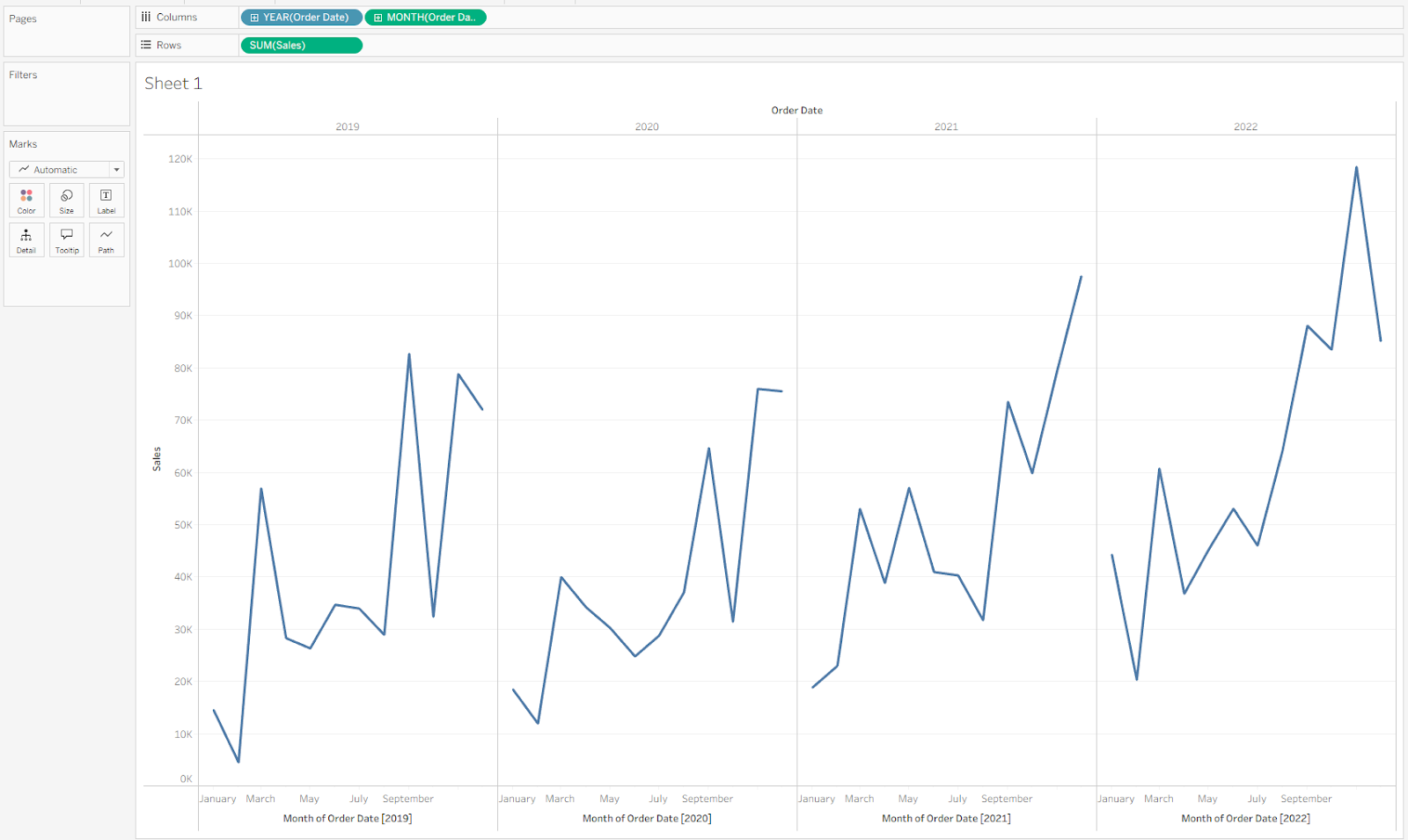The width and height of the screenshot is (1408, 840).
Task: Click the January label under the 2021 pane
Action: [816, 799]
